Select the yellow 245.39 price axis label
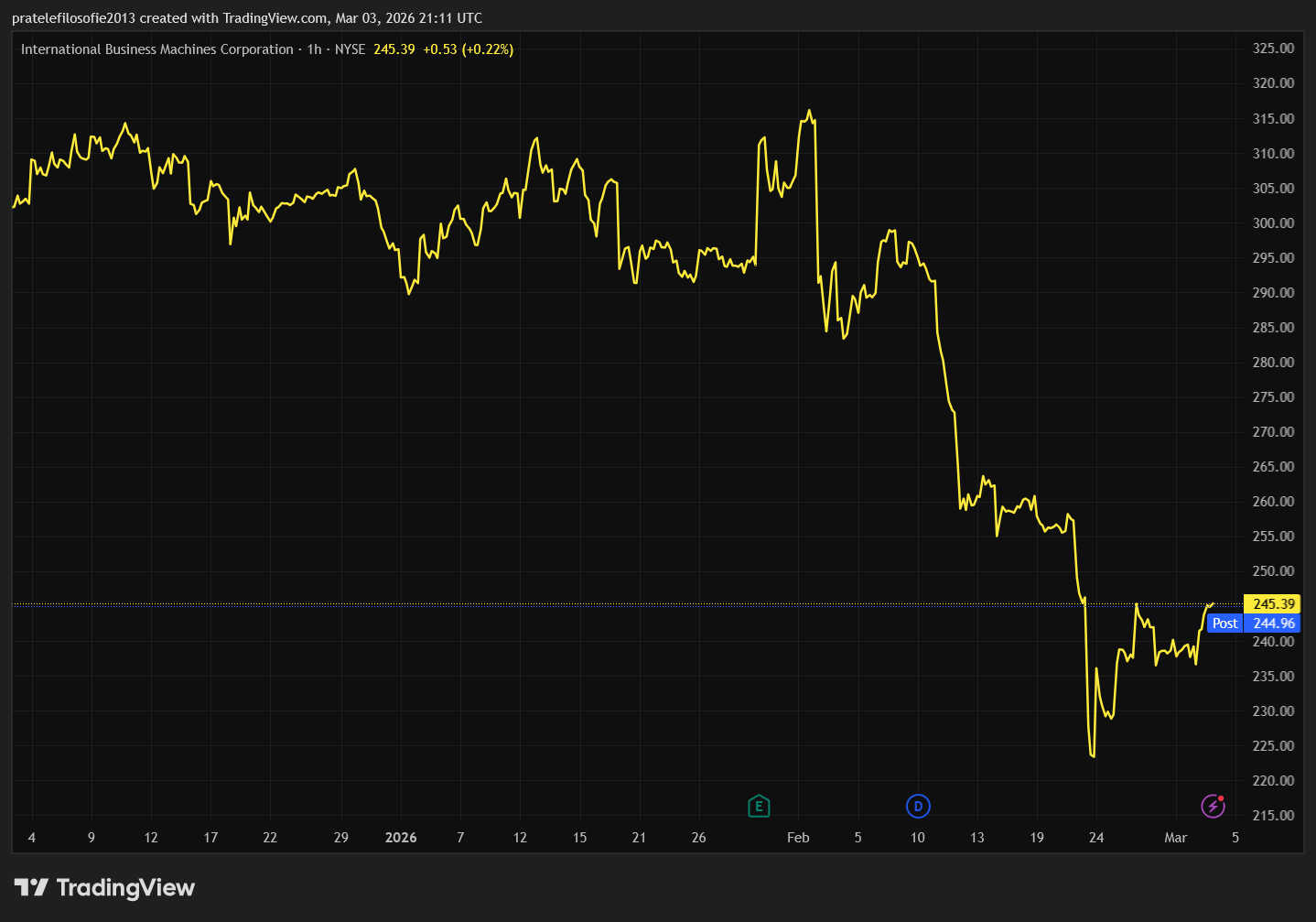The width and height of the screenshot is (1316, 922). (1273, 604)
